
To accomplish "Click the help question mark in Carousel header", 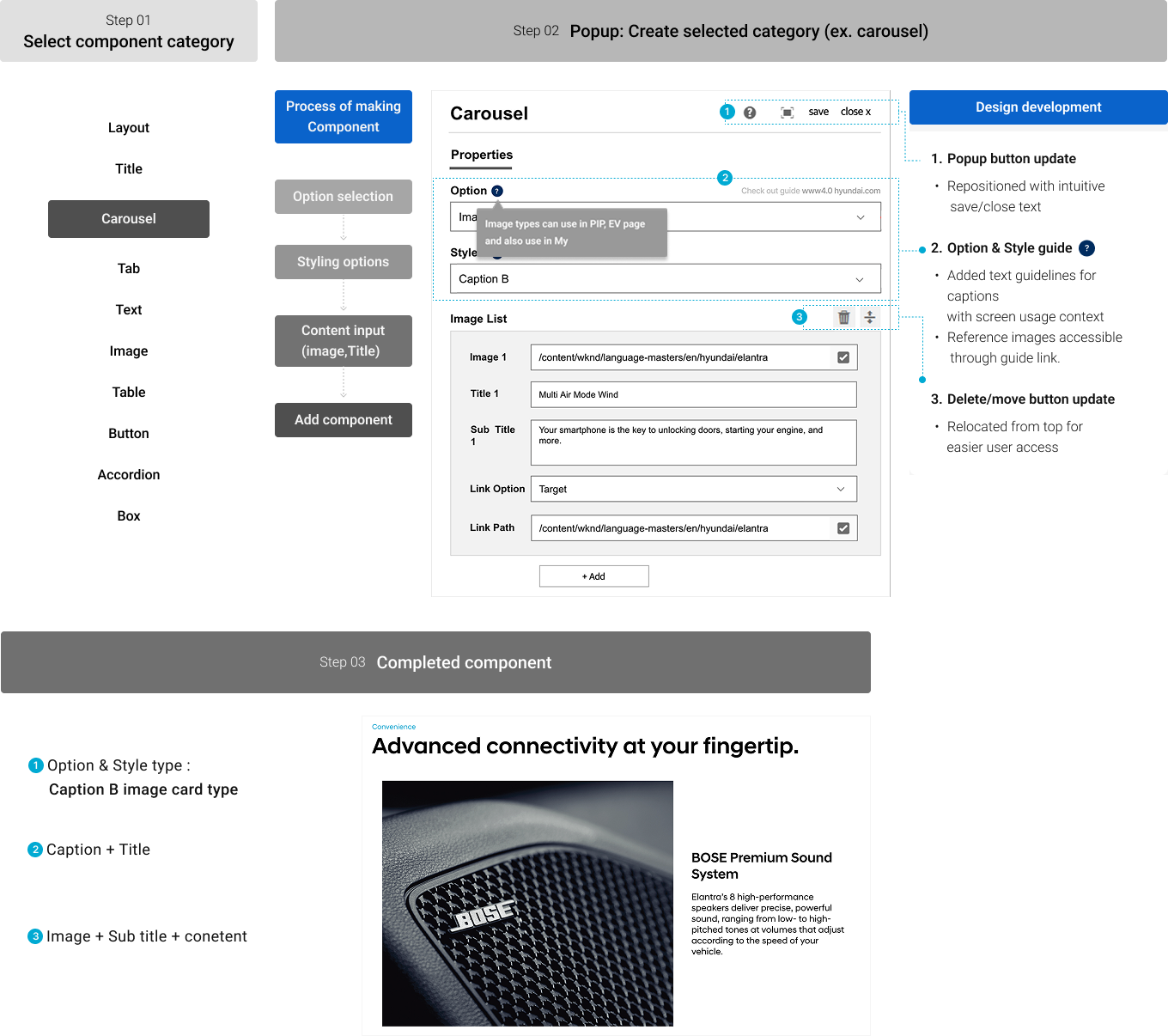I will [750, 113].
